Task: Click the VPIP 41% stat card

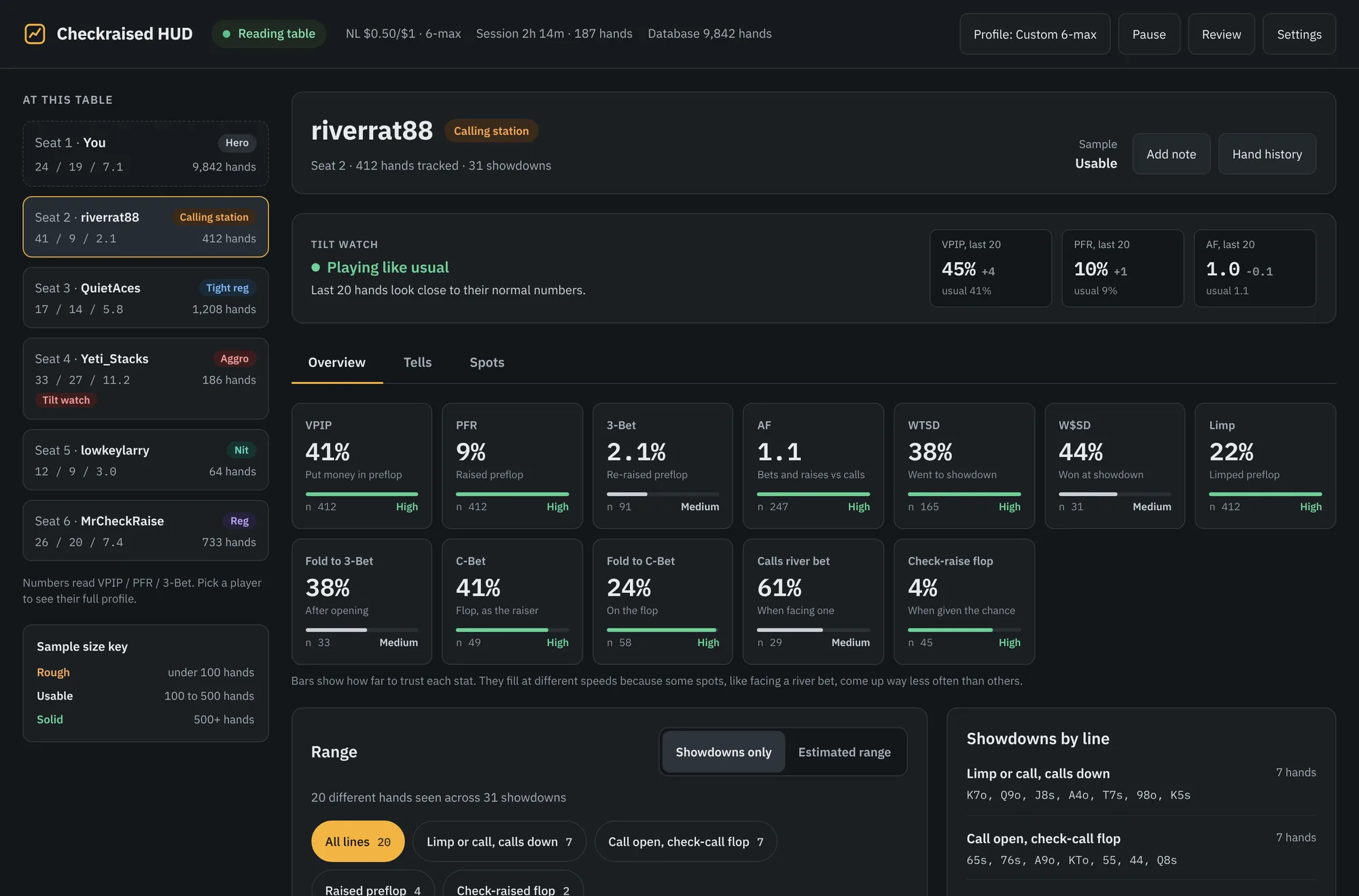Action: [x=361, y=466]
